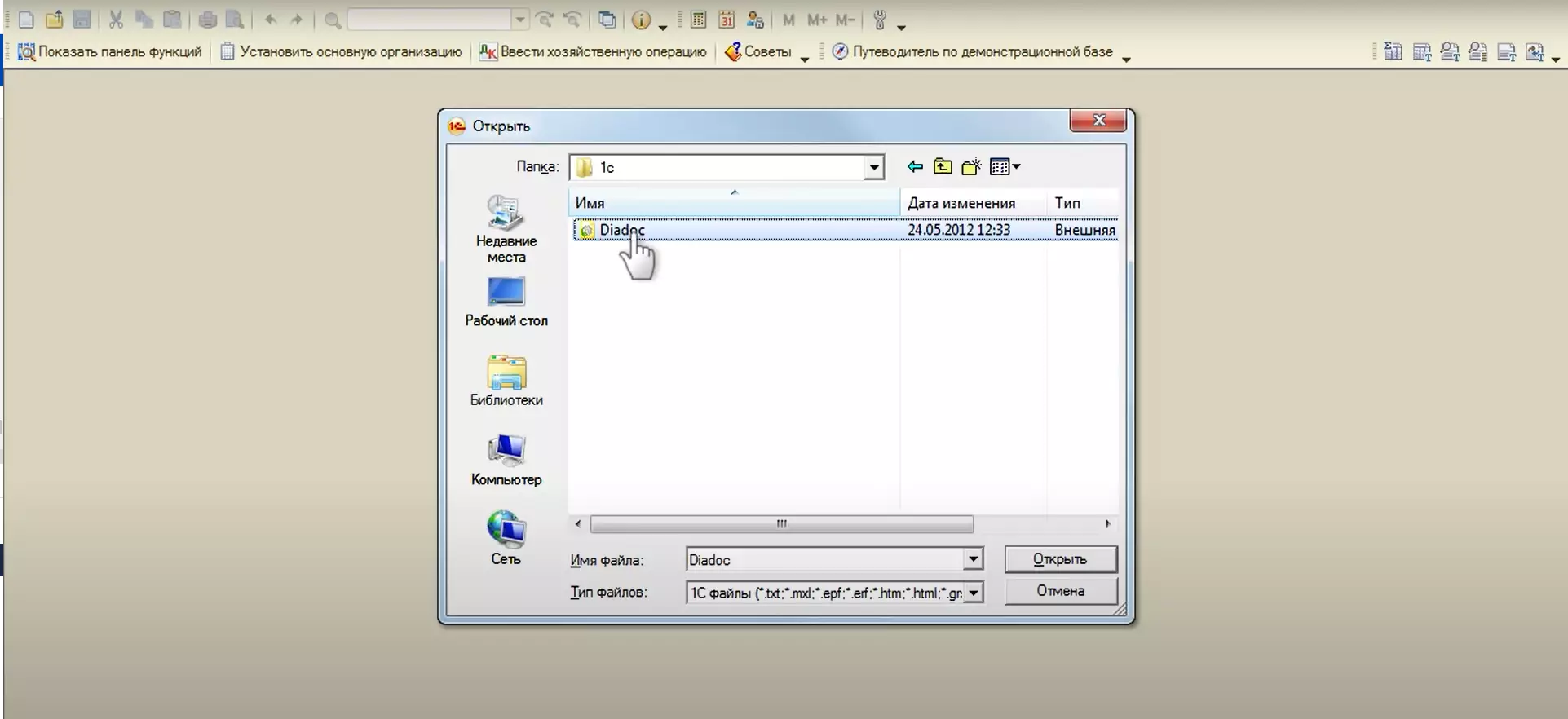Open the View menu icon in dialog
The height and width of the screenshot is (719, 1568).
click(1005, 167)
